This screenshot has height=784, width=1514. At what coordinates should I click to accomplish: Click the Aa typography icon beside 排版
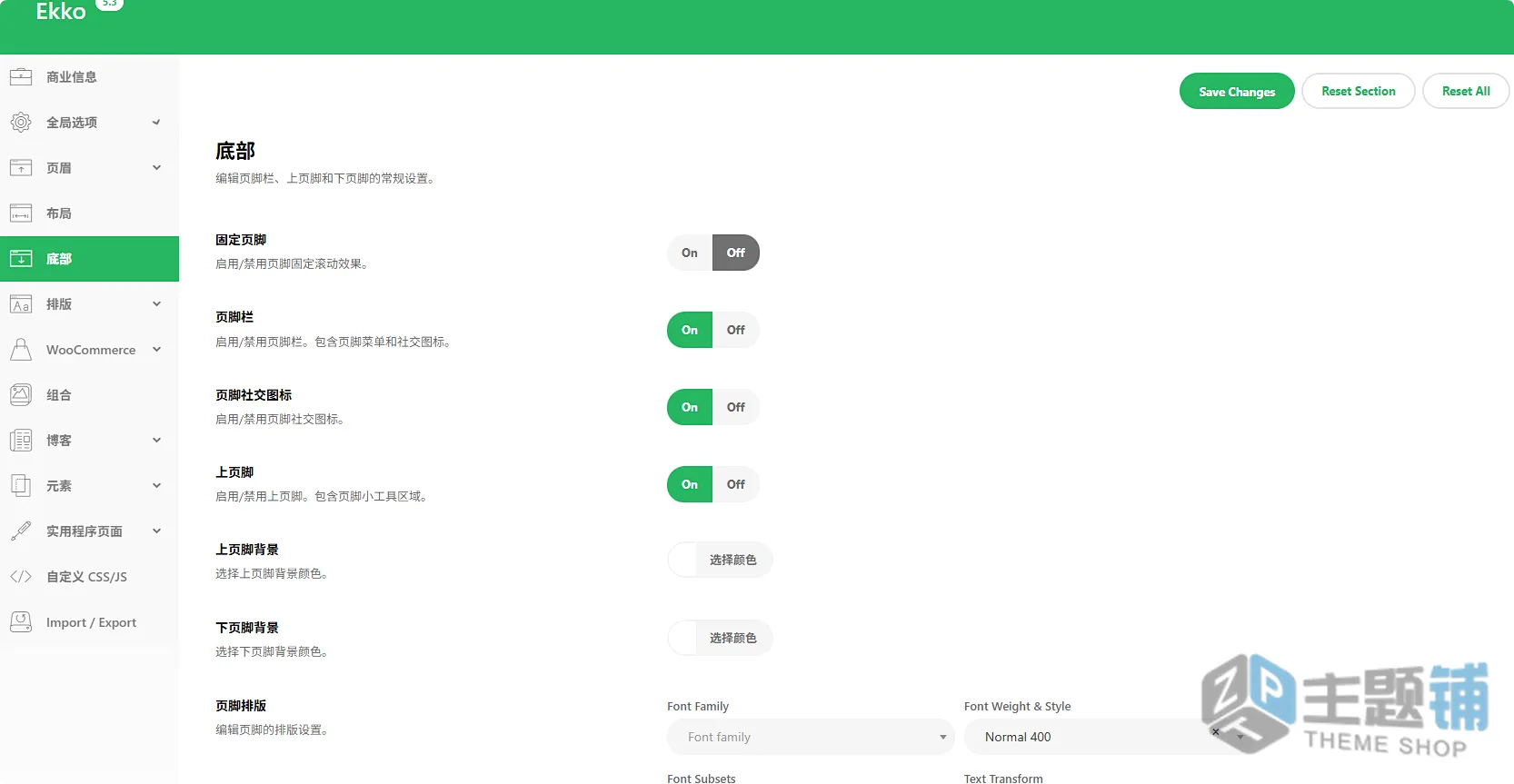point(21,304)
